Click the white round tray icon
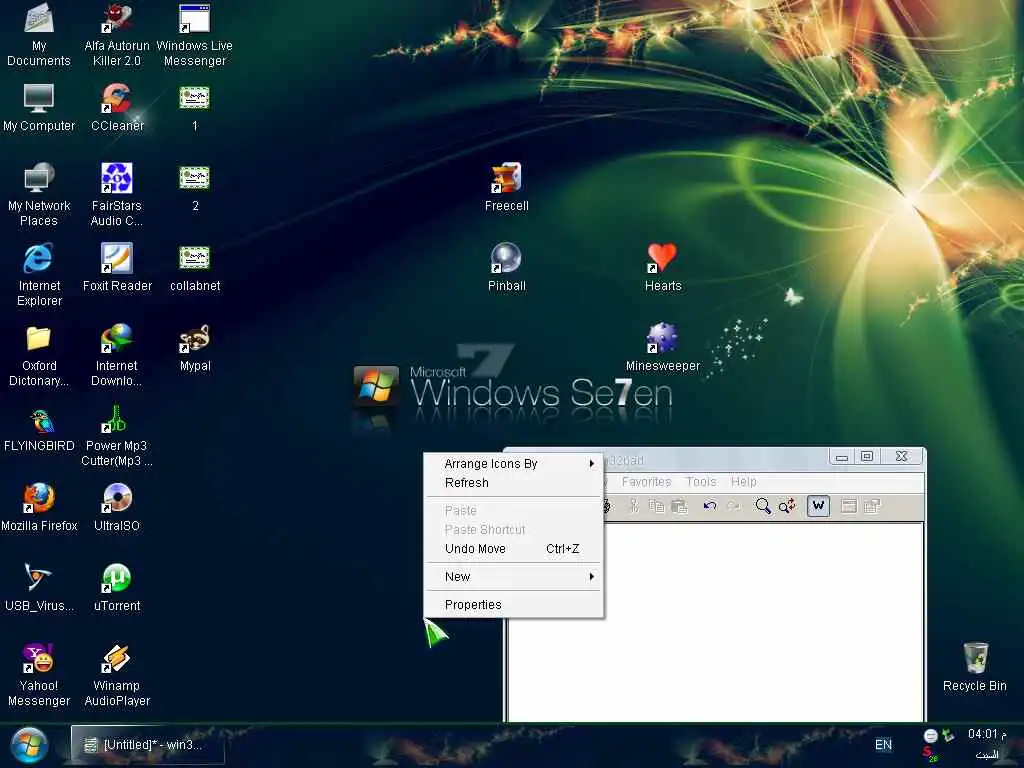This screenshot has height=768, width=1024. (931, 735)
